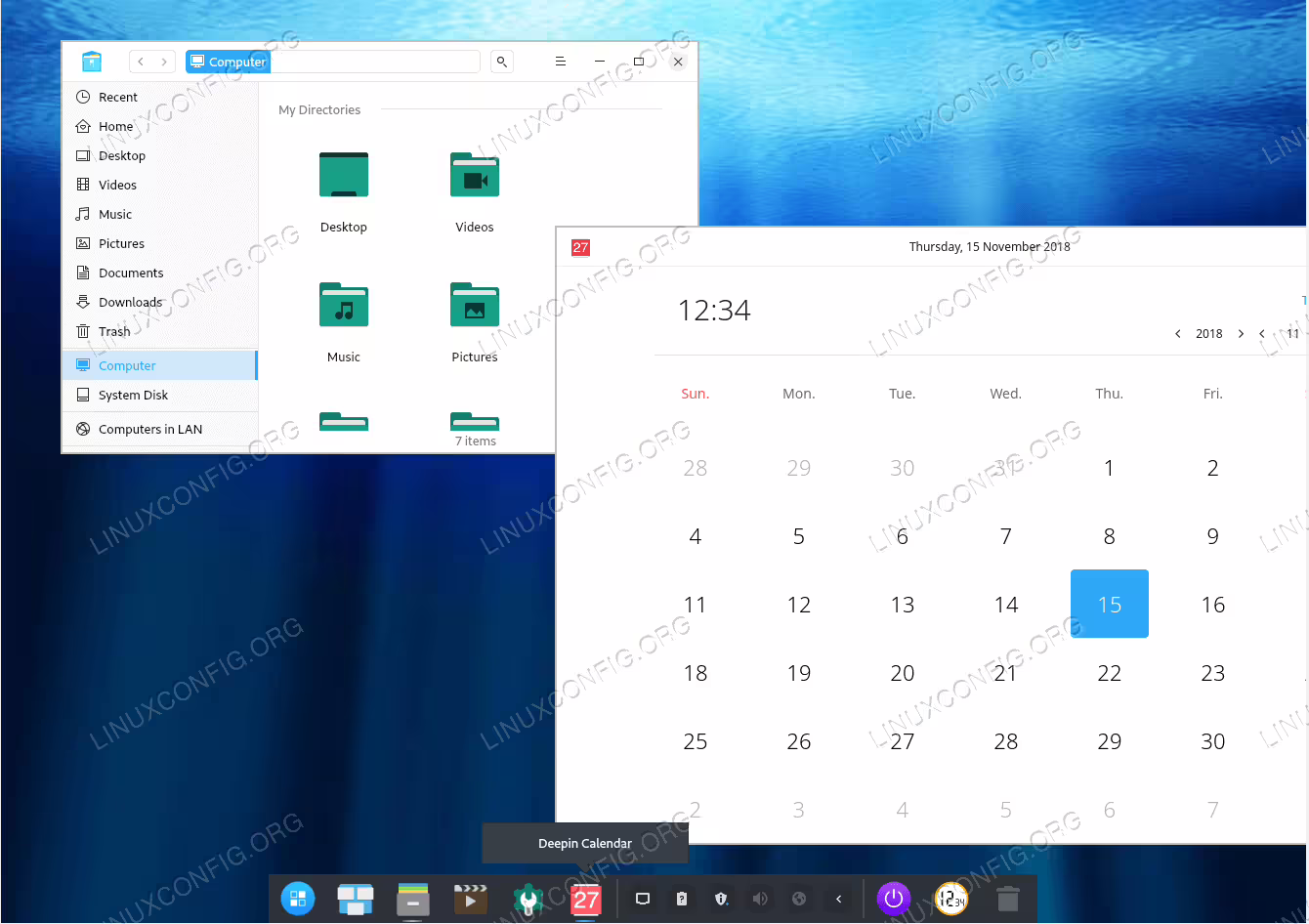Select day 23 in the calendar
Screen dimensions: 1309x924
coord(1213,673)
